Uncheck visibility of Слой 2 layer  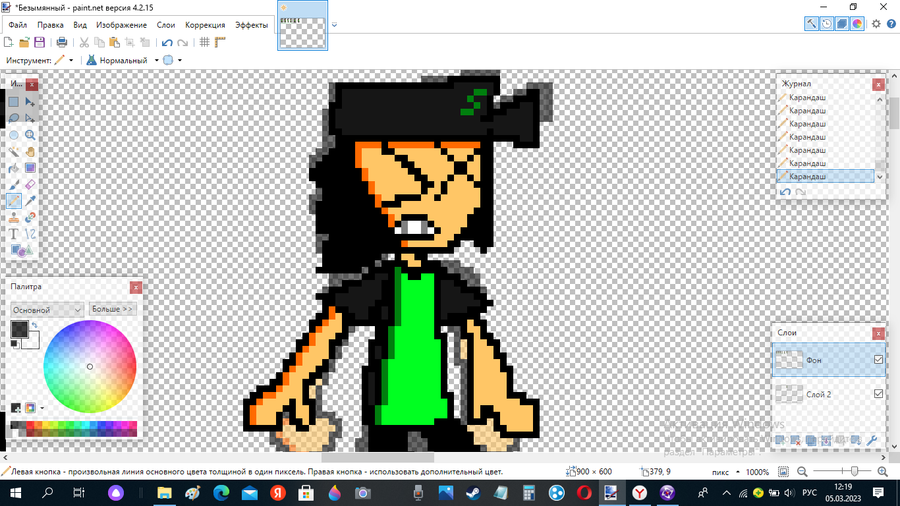(878, 394)
